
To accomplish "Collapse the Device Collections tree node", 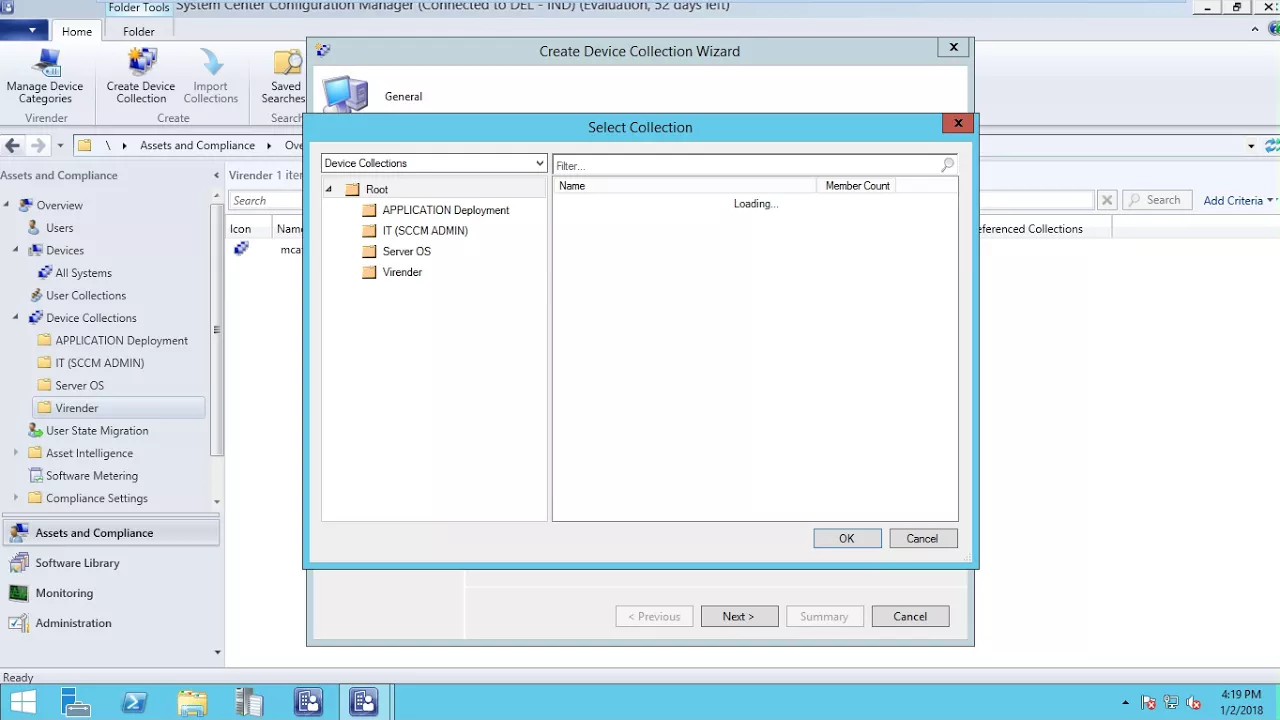I will [15, 318].
